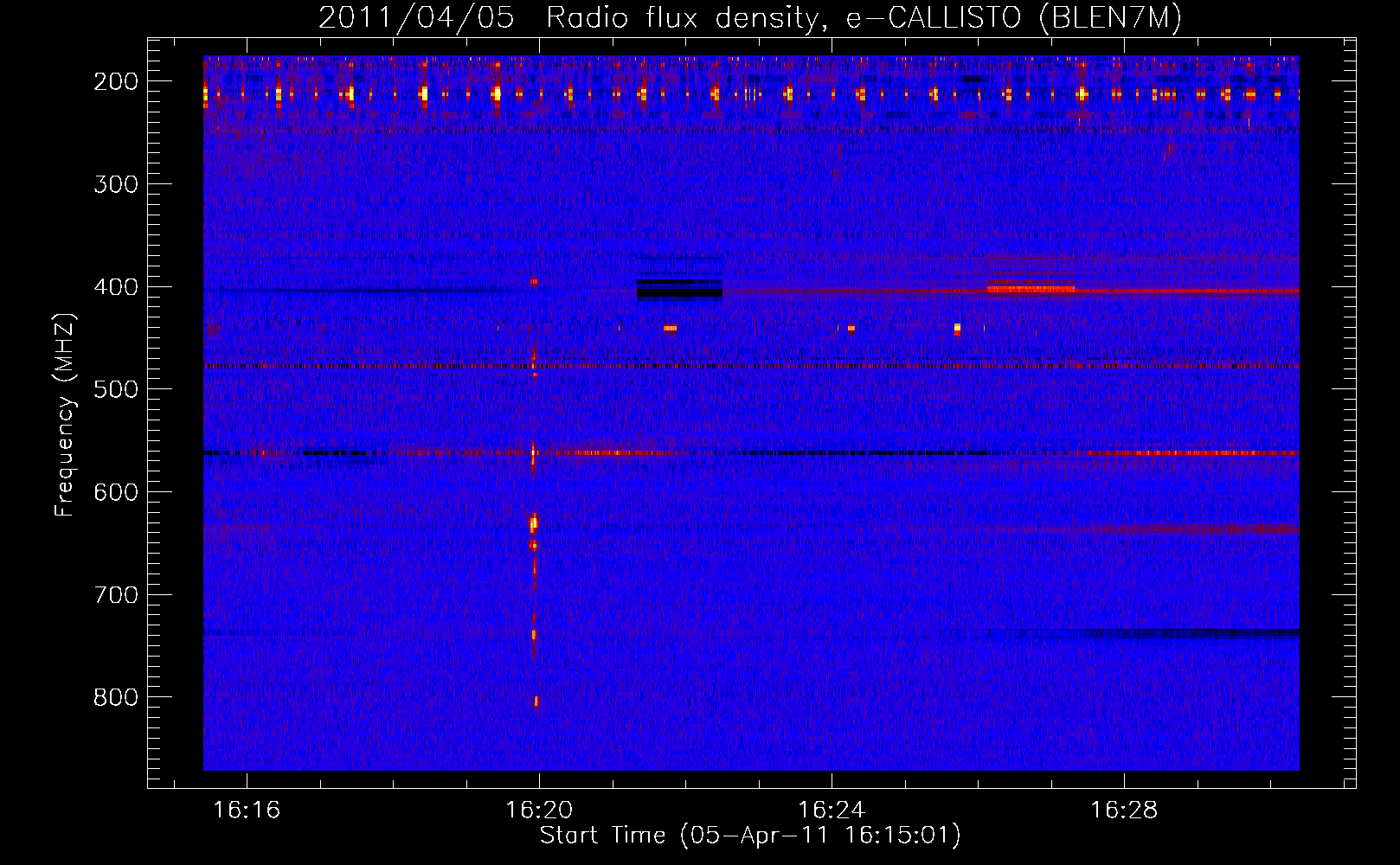Click the 800 frequency tick label
Viewport: 1400px width, 865px height.
(x=116, y=697)
